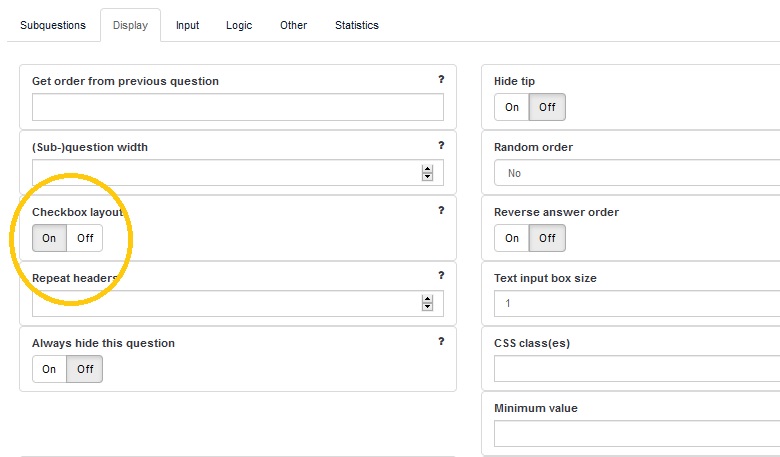Click the (Sub-)question width stepper arrows
Viewport: 780px width, 457px height.
(x=428, y=173)
